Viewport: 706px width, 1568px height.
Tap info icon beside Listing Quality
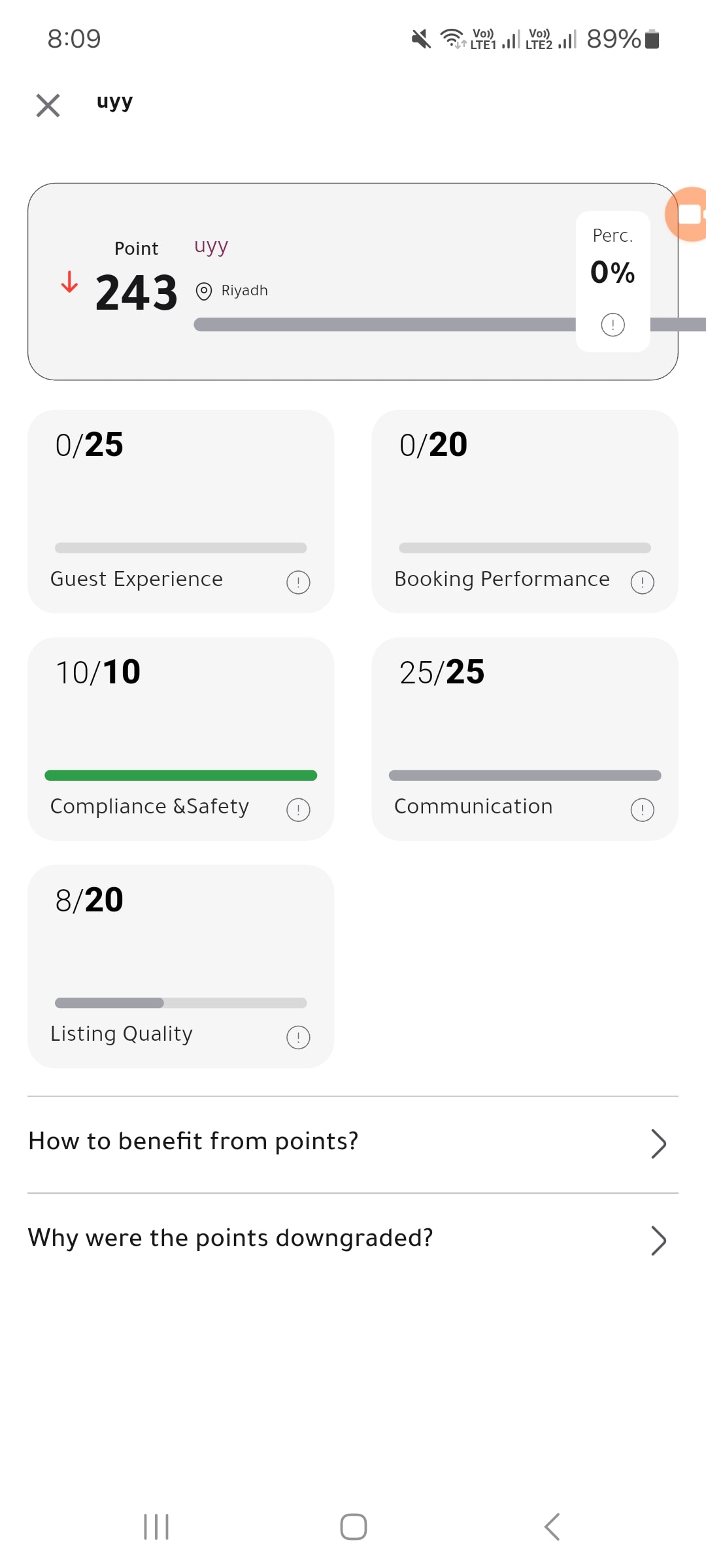point(298,1037)
